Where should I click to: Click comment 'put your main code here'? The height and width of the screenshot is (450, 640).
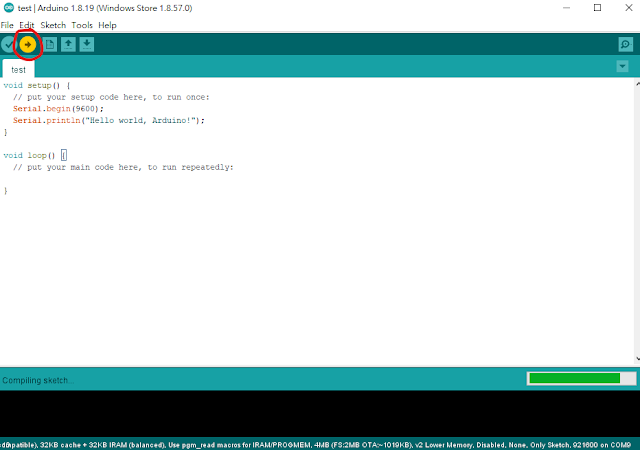(123, 167)
